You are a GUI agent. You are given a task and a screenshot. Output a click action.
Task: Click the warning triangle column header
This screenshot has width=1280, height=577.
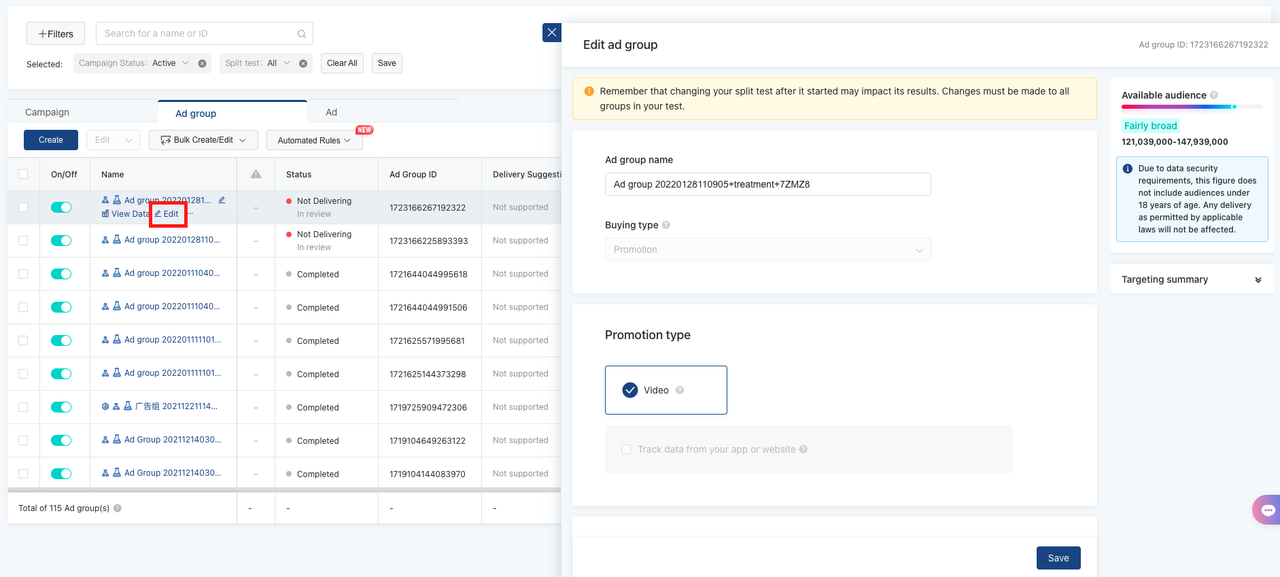[x=256, y=174]
